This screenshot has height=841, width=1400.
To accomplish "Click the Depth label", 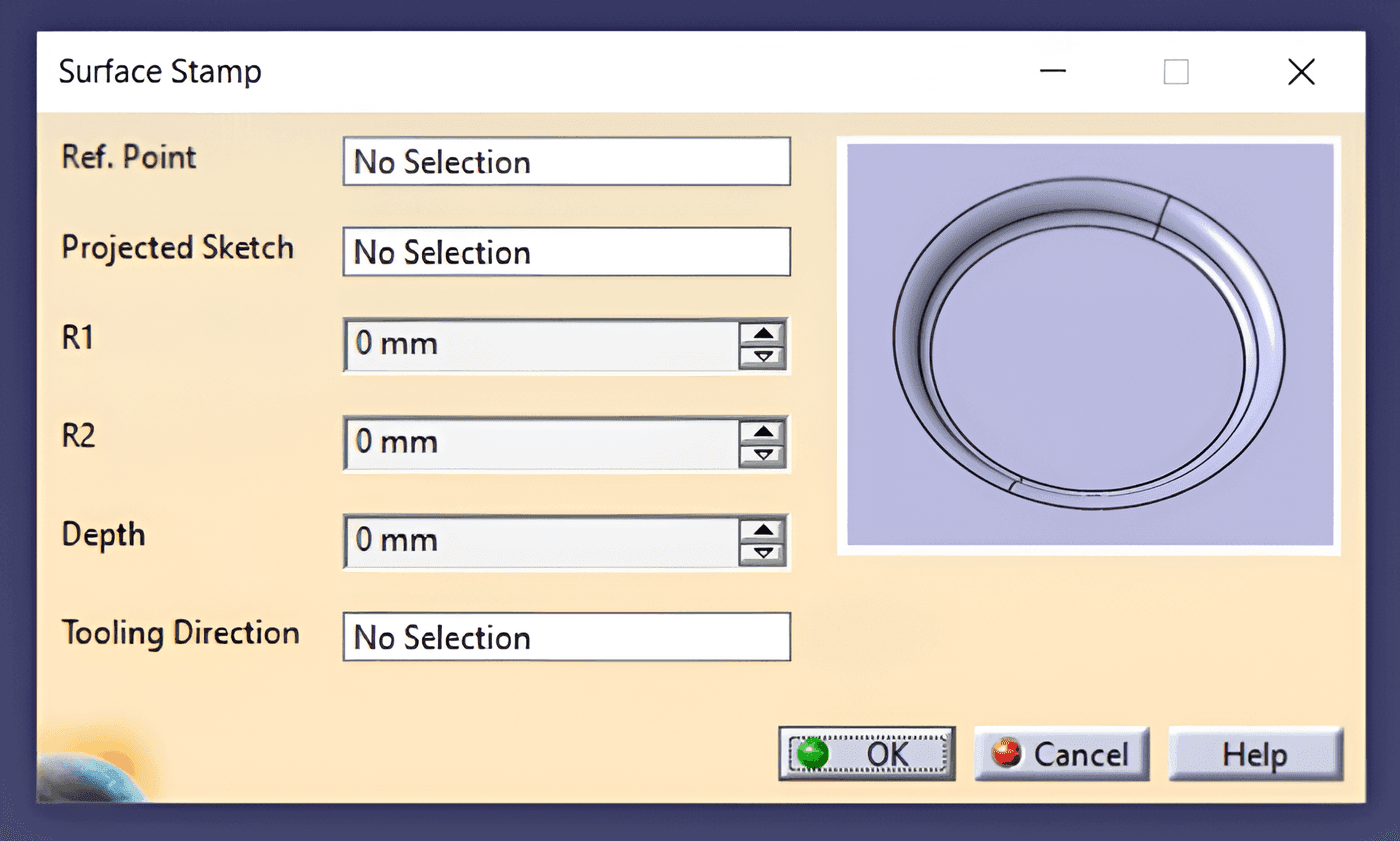I will pos(103,535).
